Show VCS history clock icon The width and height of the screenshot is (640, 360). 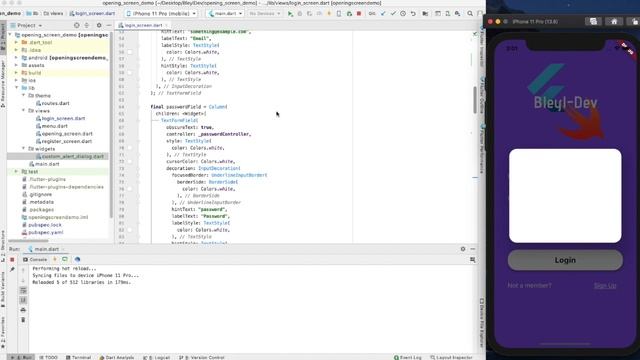403,13
